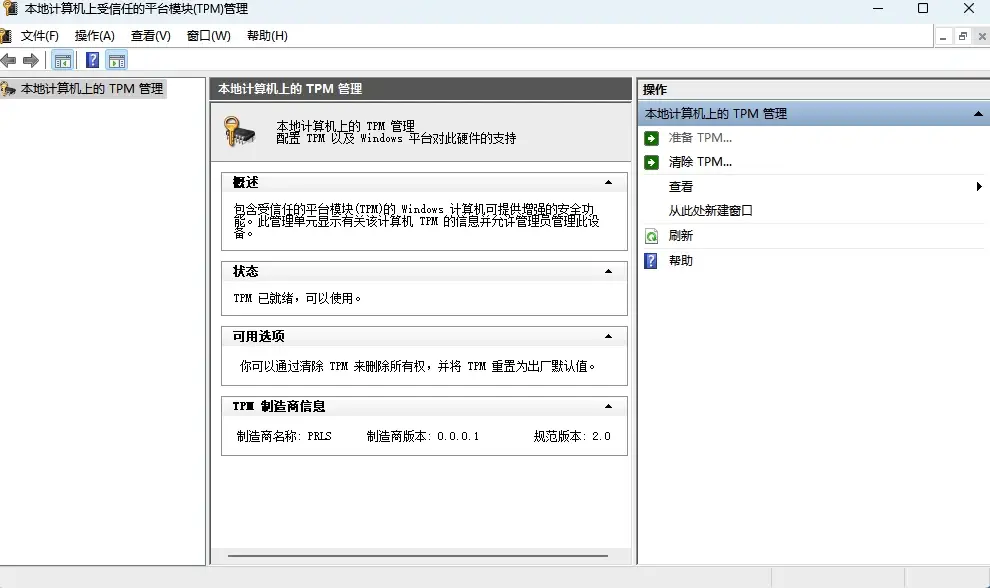Click the help book icon beside 帮助
Image resolution: width=990 pixels, height=588 pixels.
point(651,261)
